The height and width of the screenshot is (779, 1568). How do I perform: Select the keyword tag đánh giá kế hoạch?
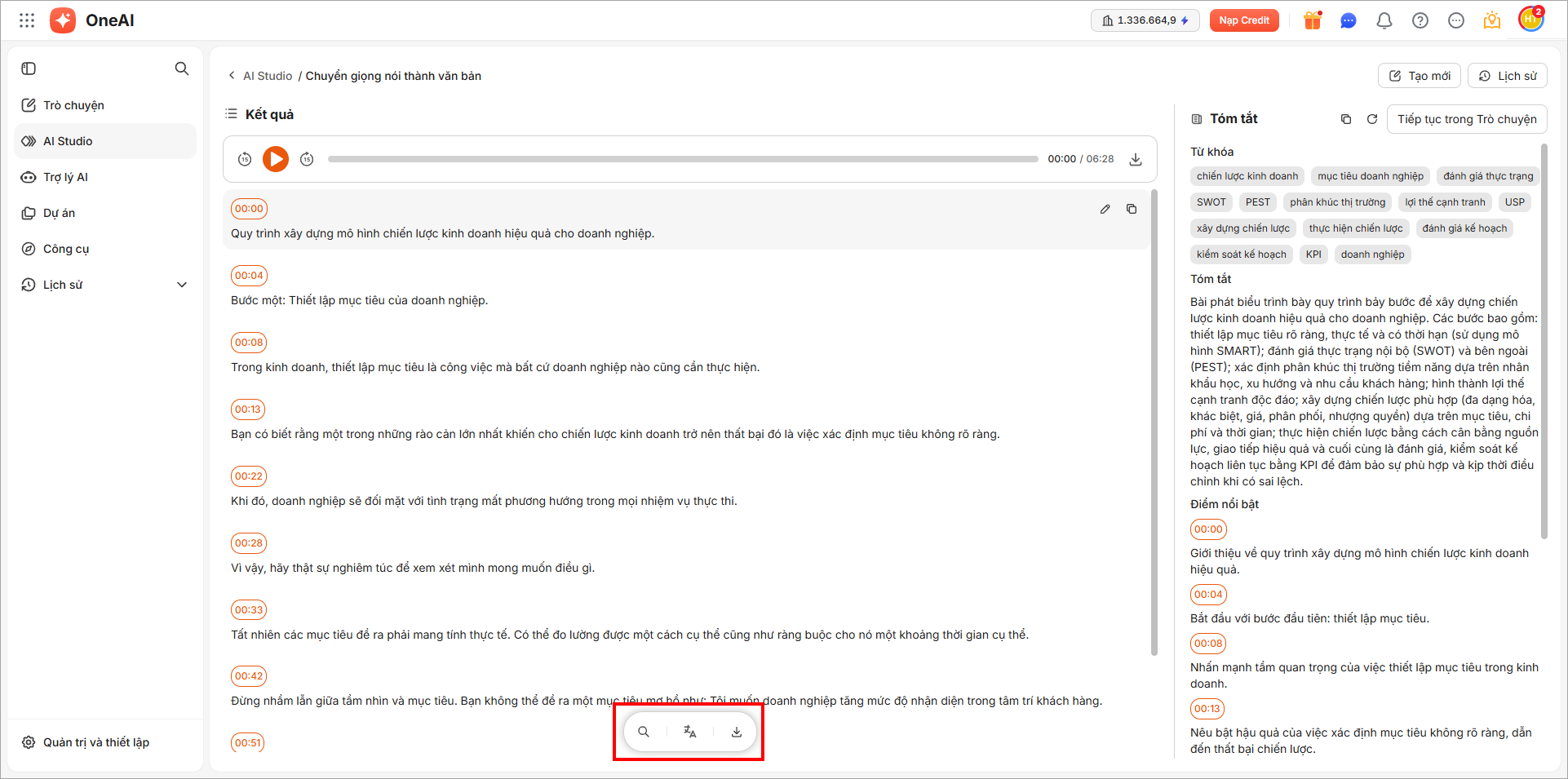point(1465,228)
